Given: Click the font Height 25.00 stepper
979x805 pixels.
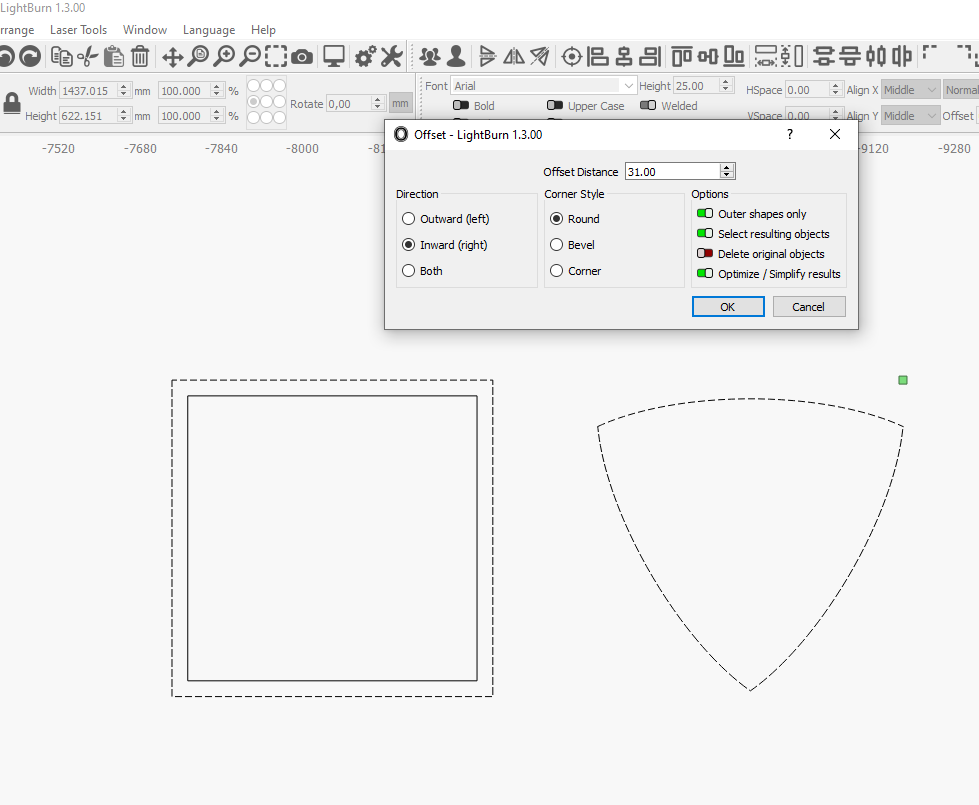Looking at the screenshot, I should (726, 86).
